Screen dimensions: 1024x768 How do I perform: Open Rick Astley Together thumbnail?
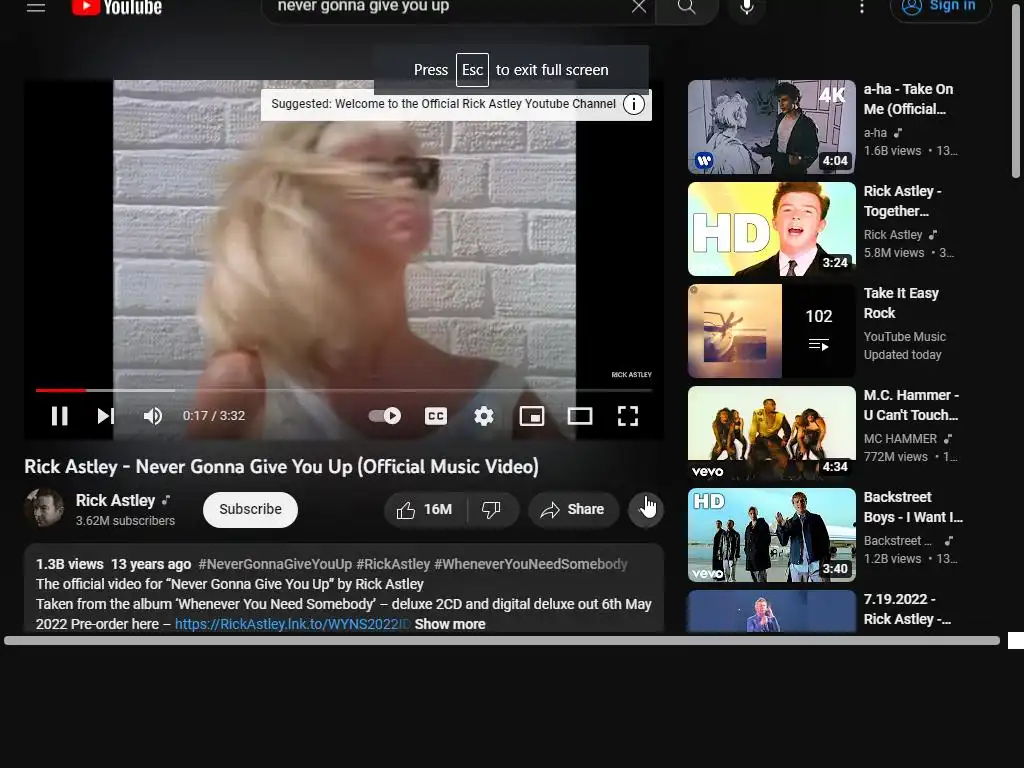pos(771,229)
